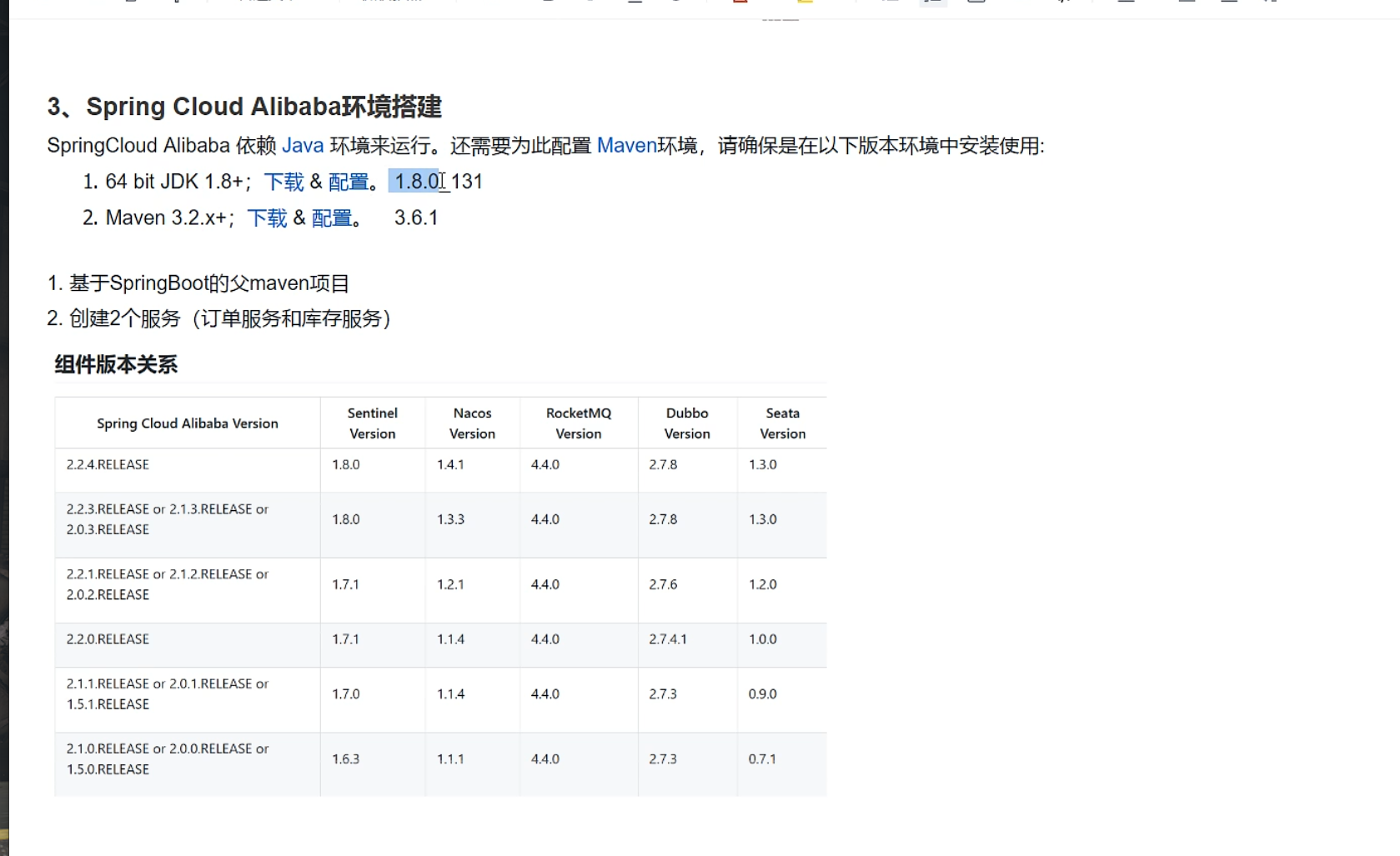Click 配置 link in the JDK line
1400x856 pixels.
349,182
